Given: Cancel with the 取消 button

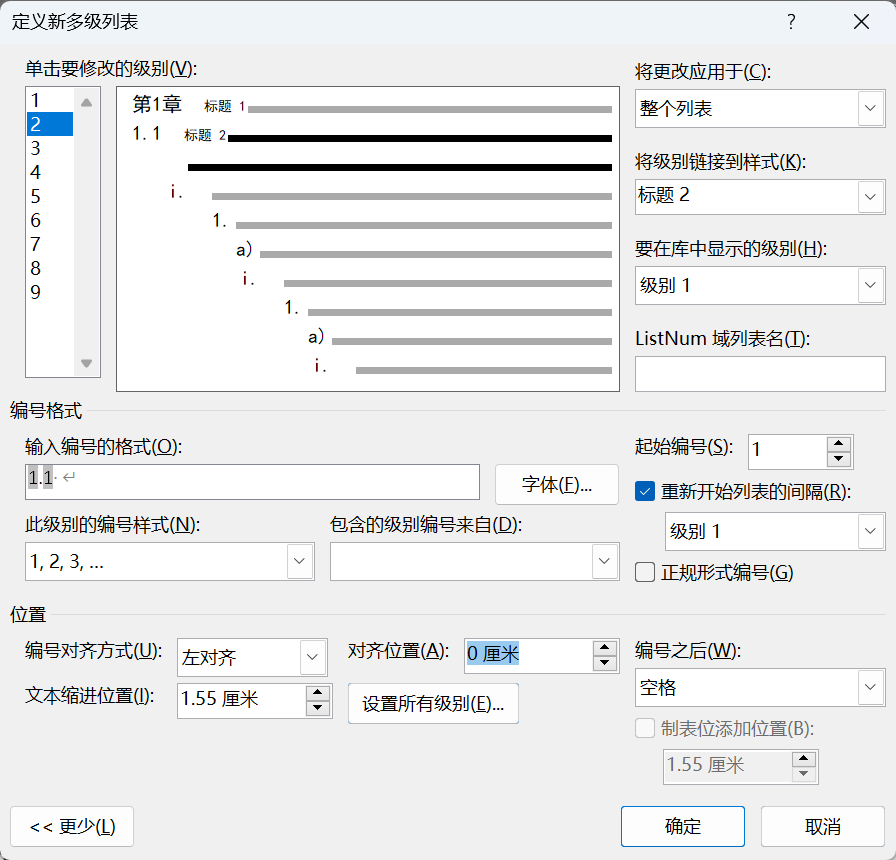Looking at the screenshot, I should click(x=823, y=826).
